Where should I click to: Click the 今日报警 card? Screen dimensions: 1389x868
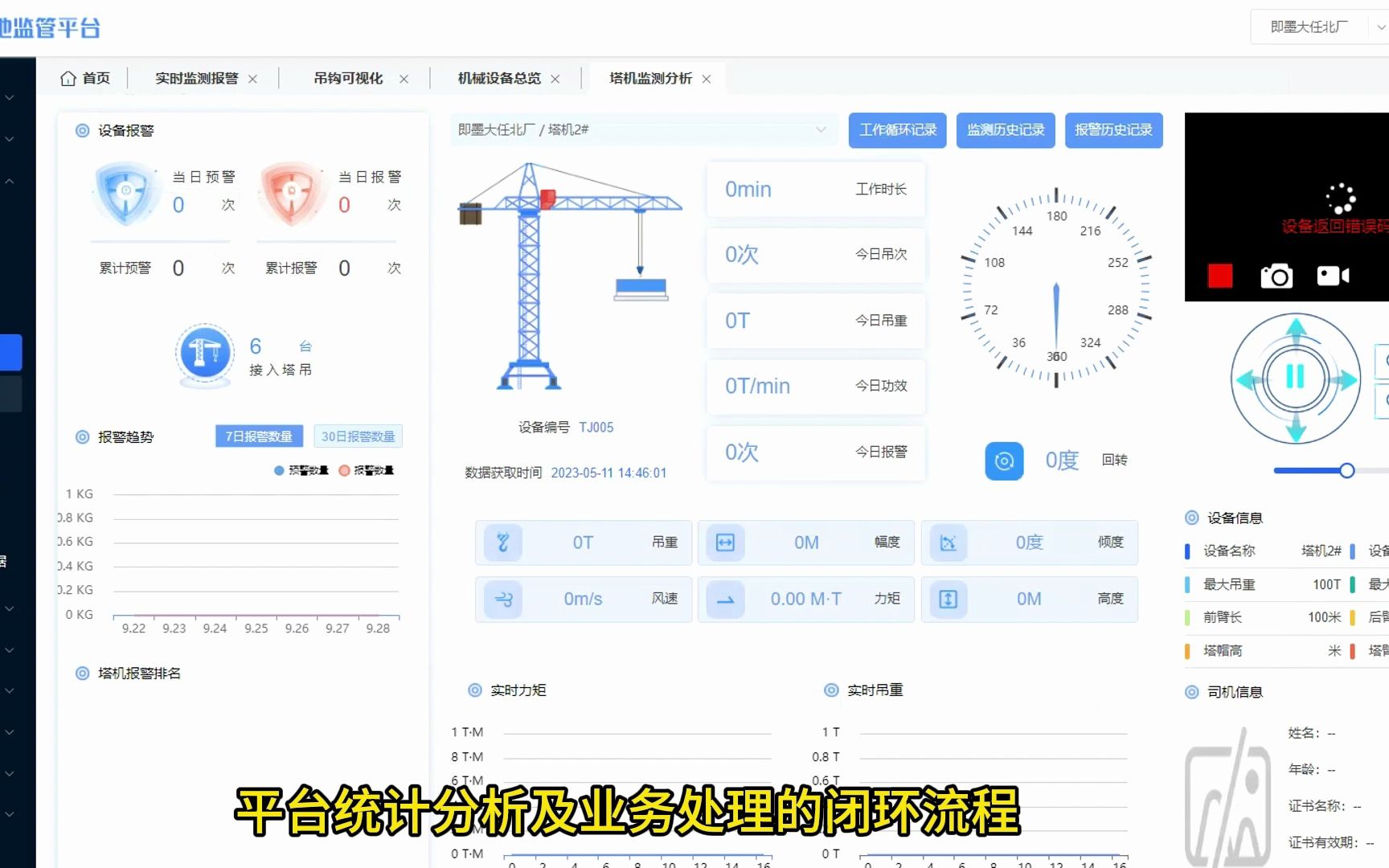click(816, 452)
